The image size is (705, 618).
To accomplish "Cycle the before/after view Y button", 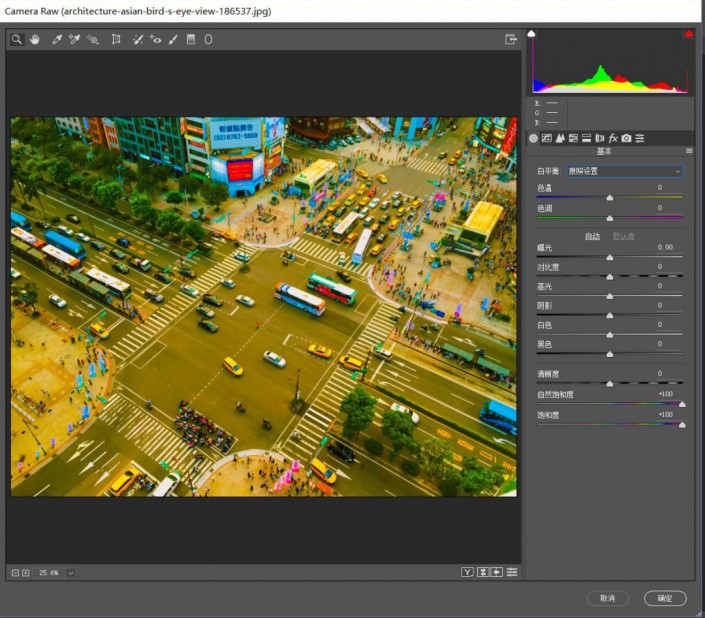I will pyautogui.click(x=468, y=572).
